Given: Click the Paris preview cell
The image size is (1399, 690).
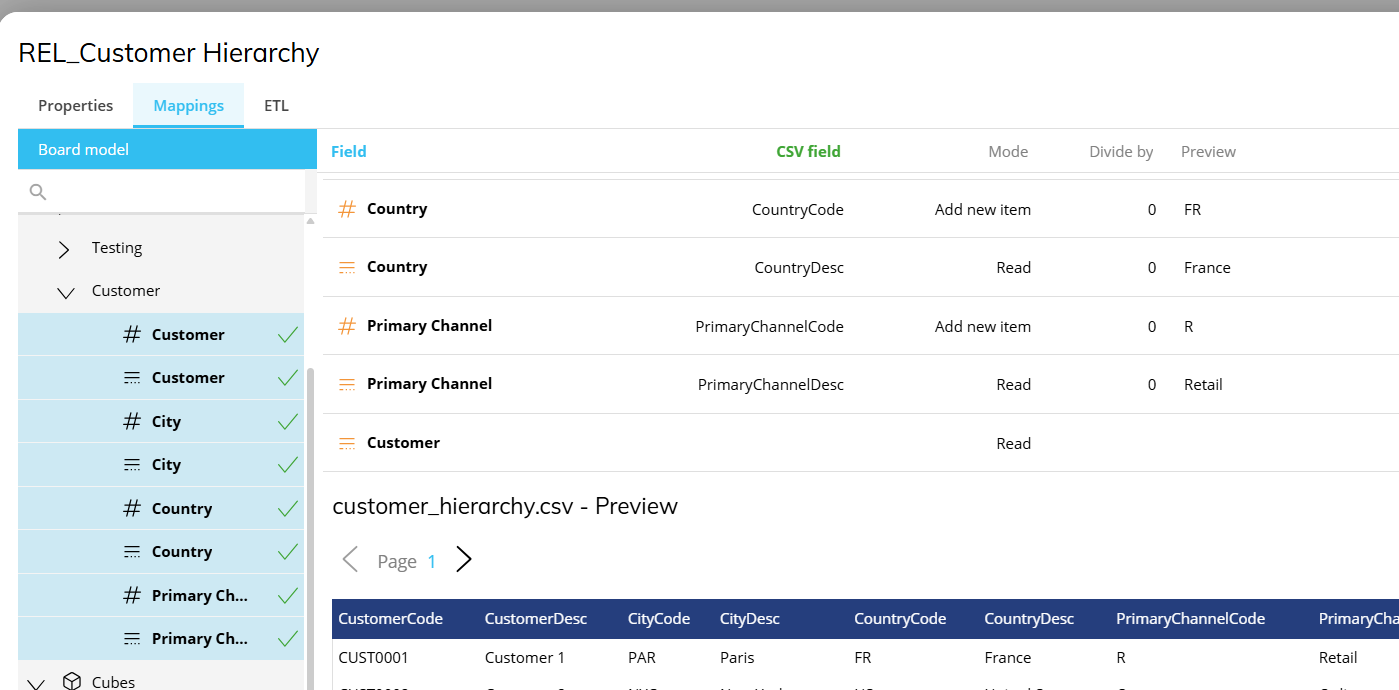Looking at the screenshot, I should click(737, 658).
